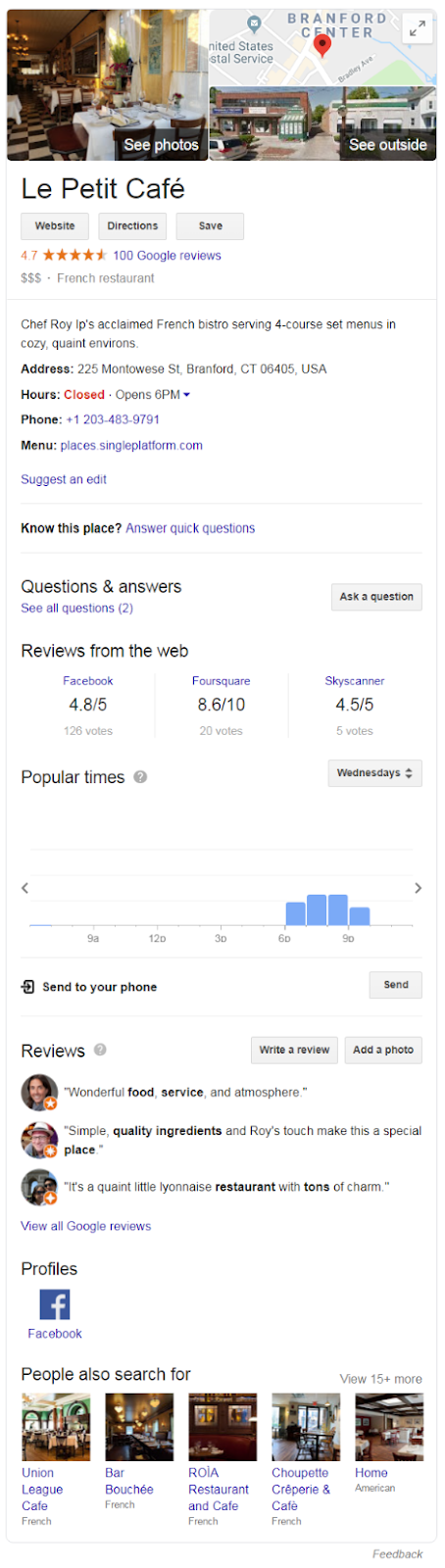The width and height of the screenshot is (445, 1568).
Task: Save the place with Save button
Action: point(210,226)
